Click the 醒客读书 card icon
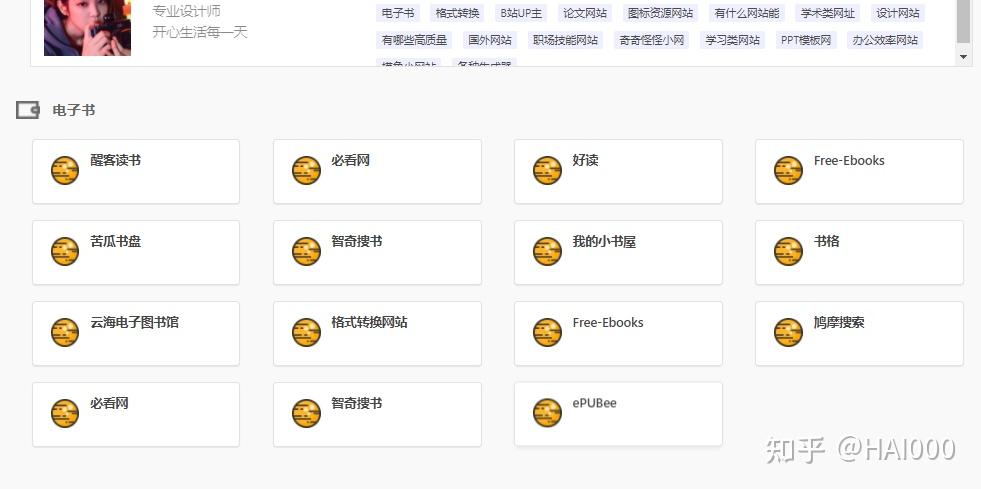Viewport: 981px width, 489px height. click(x=65, y=170)
